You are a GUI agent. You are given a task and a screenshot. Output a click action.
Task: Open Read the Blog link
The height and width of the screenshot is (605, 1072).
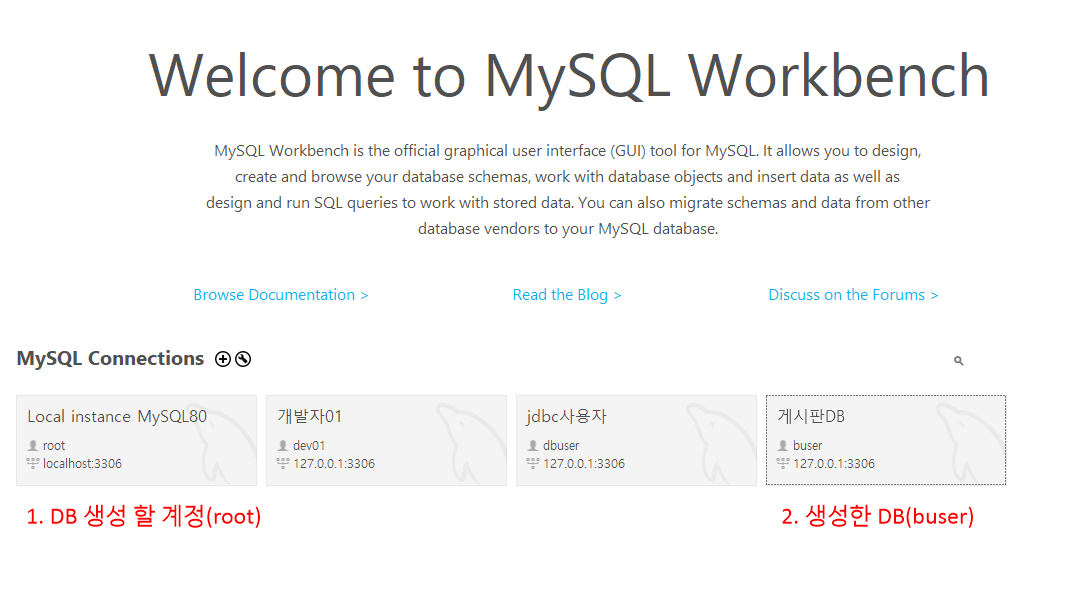[567, 295]
